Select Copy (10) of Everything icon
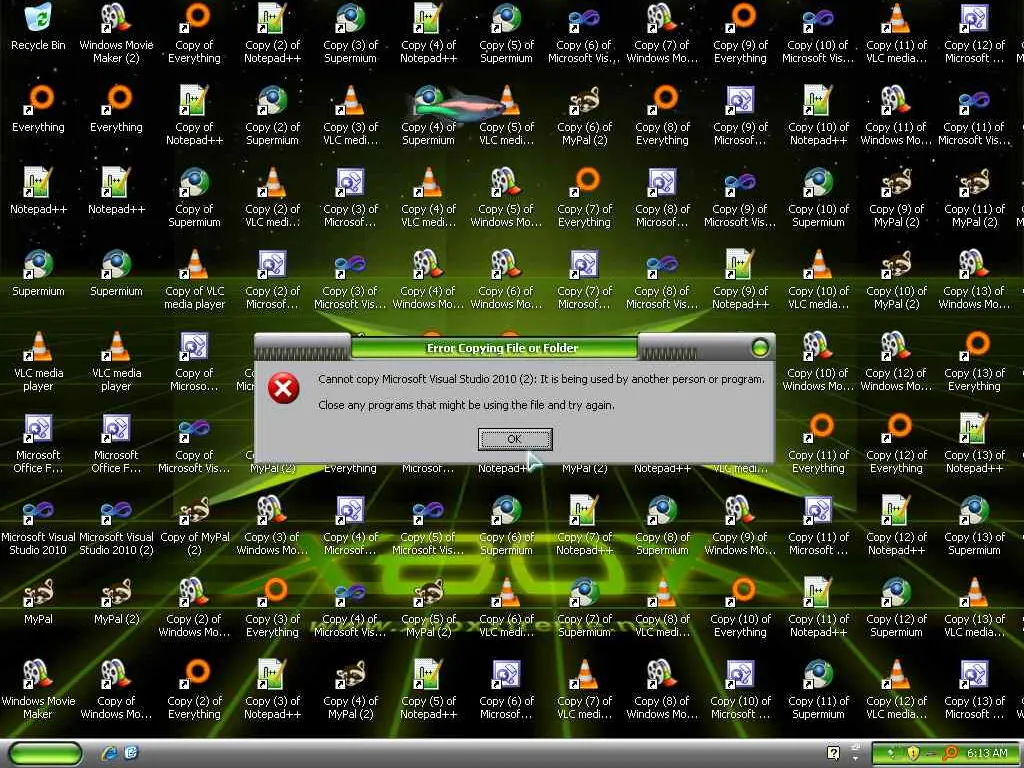1024x768 pixels. [741, 608]
